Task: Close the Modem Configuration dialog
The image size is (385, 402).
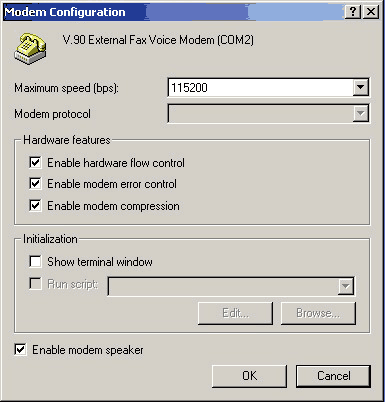Action: coord(371,12)
